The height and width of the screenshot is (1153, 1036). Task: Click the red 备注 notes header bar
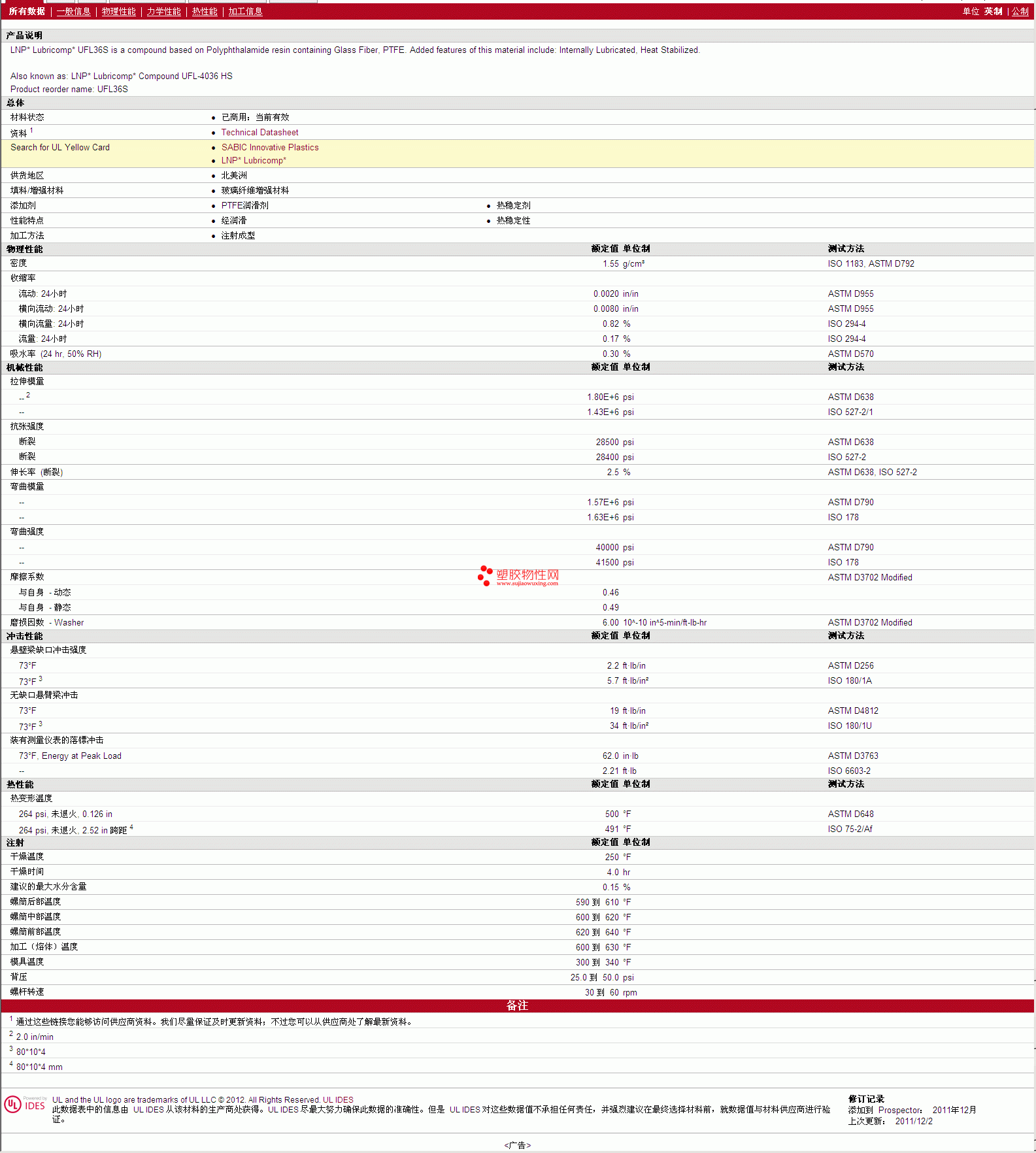coord(518,1006)
